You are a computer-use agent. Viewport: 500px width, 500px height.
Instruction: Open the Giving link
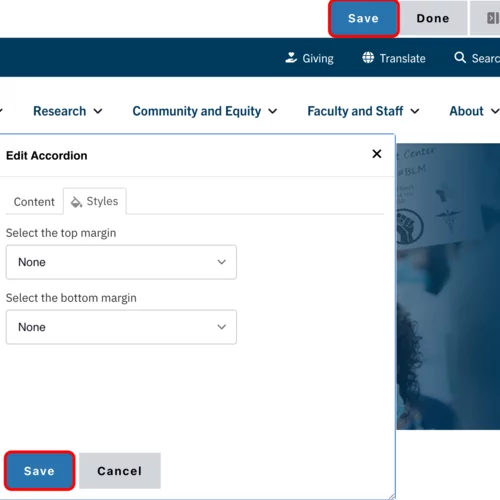[x=309, y=58]
